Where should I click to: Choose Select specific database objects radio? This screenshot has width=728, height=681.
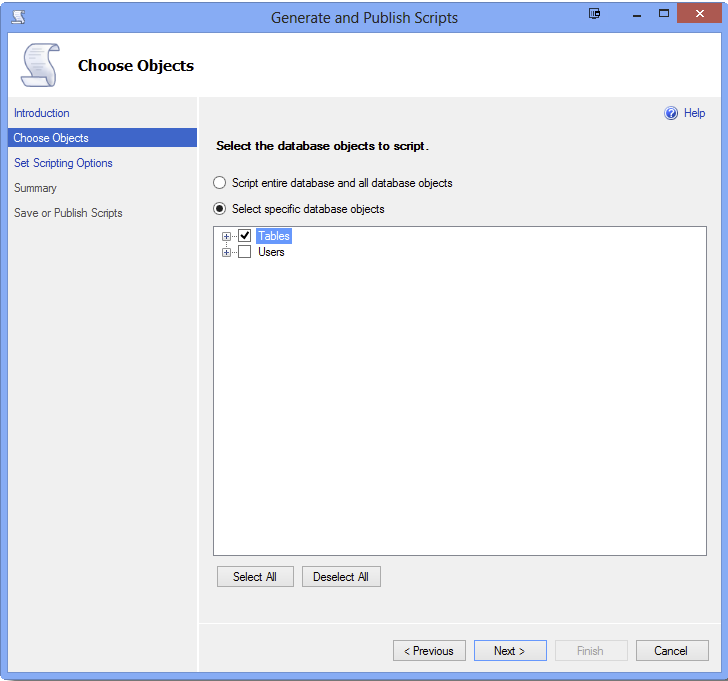220,209
